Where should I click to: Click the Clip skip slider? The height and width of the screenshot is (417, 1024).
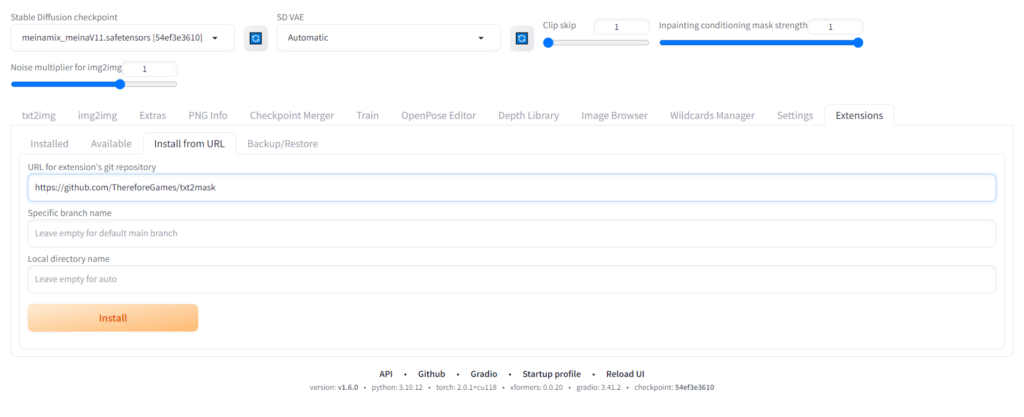[x=597, y=43]
